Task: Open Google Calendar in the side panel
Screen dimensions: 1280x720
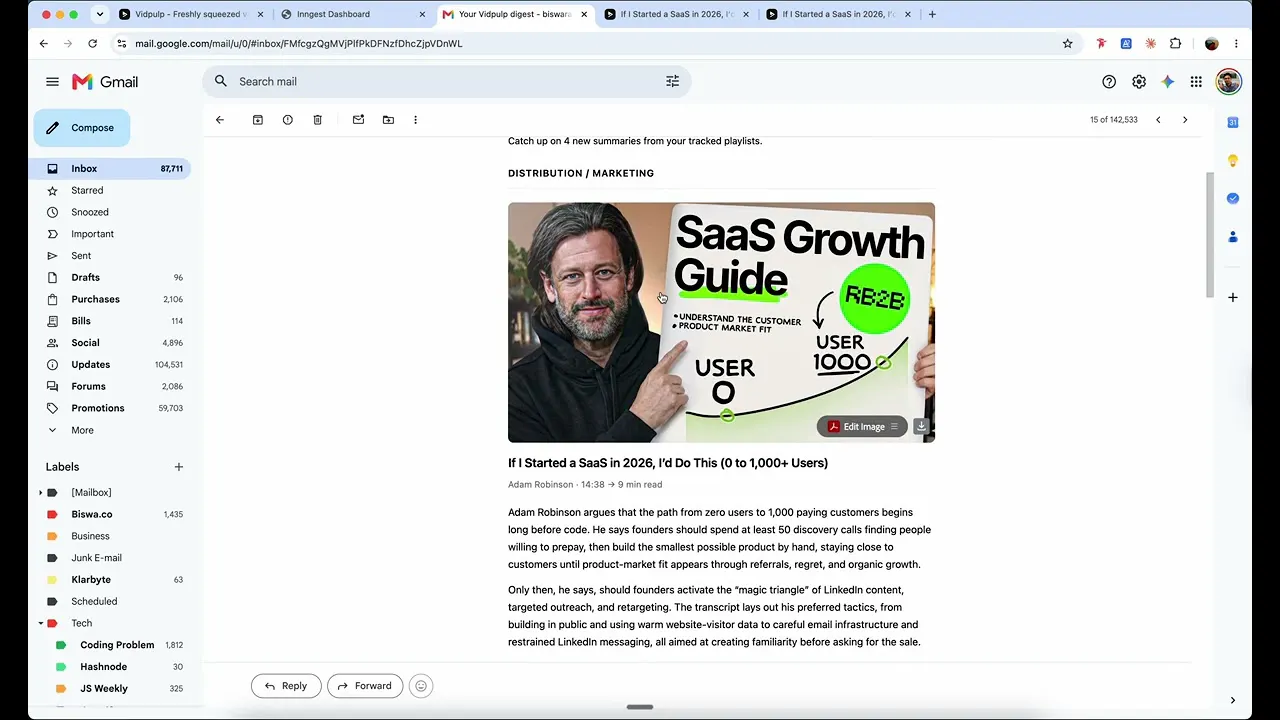Action: (x=1233, y=122)
